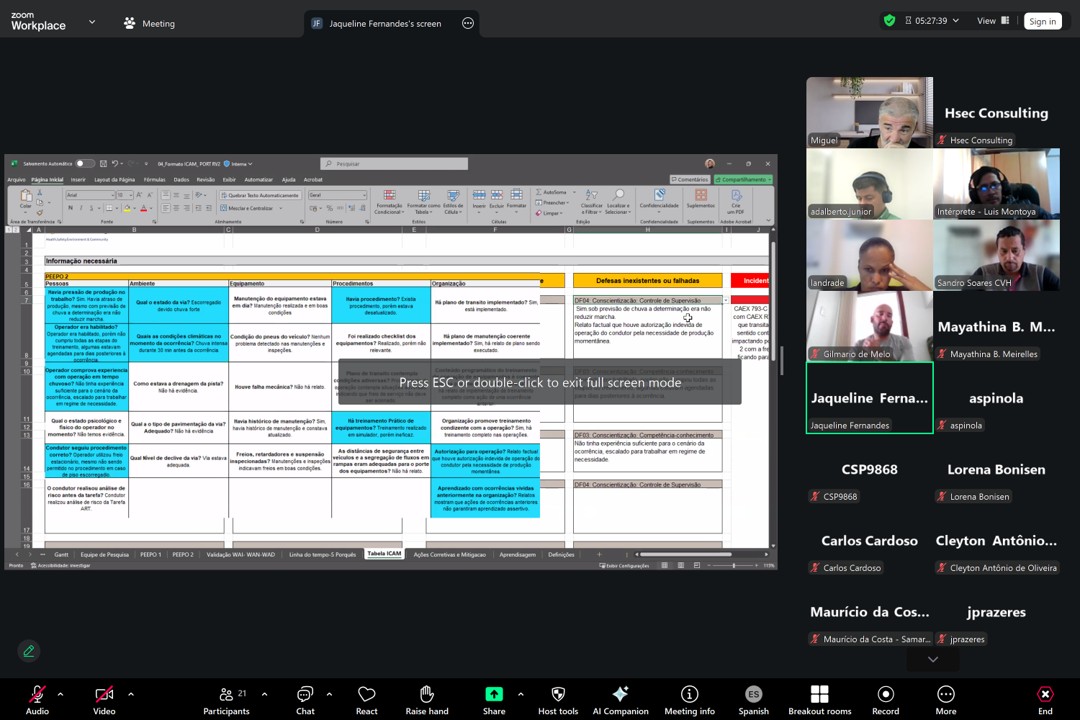Start recording with the Record icon

(x=885, y=695)
